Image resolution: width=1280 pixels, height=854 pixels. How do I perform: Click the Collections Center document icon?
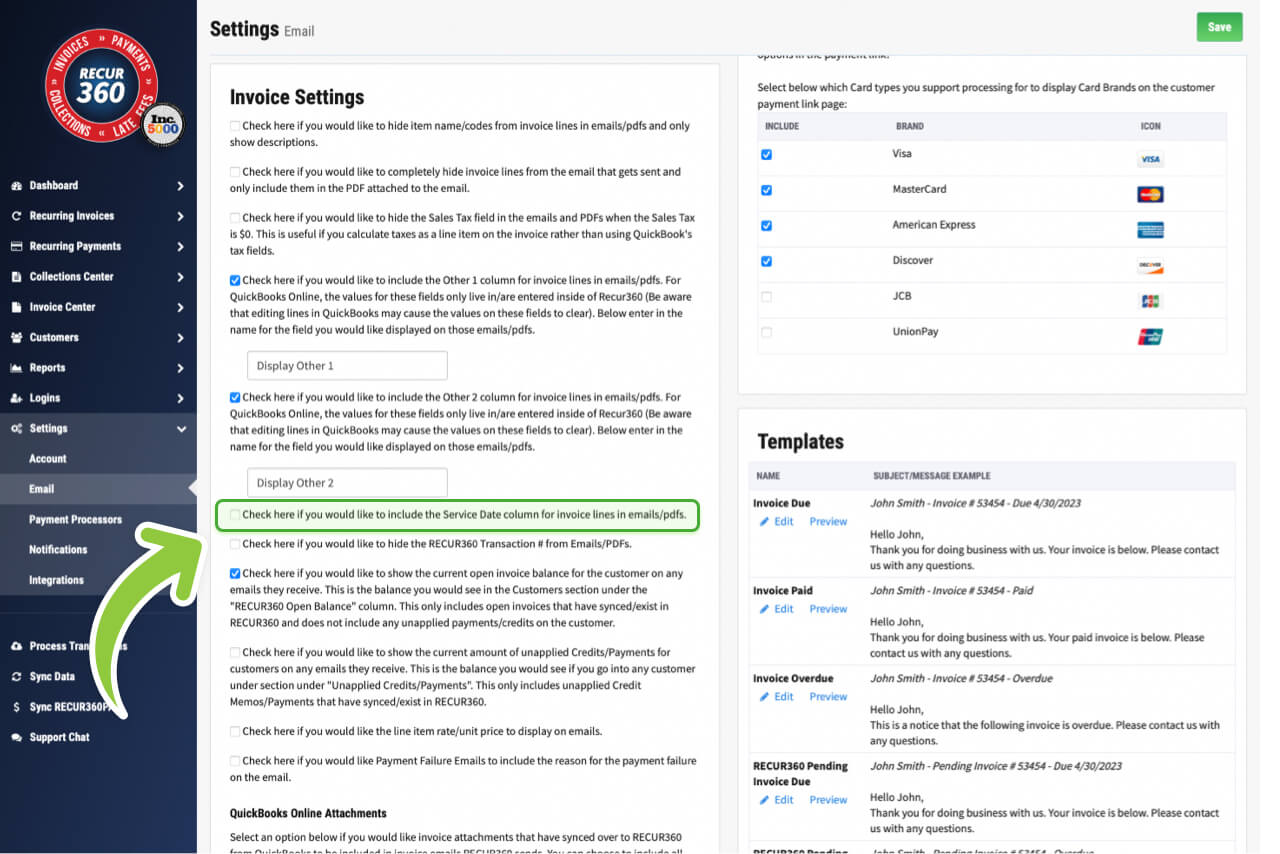click(x=16, y=277)
